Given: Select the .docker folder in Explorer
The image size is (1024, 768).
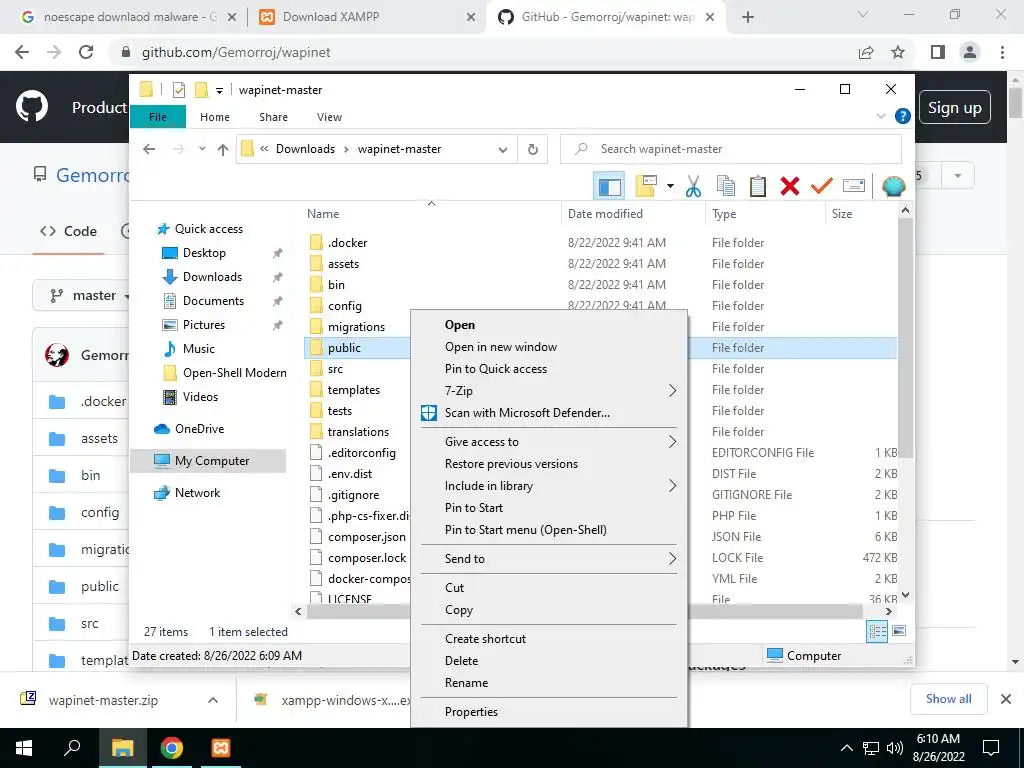Looking at the screenshot, I should click(347, 243).
